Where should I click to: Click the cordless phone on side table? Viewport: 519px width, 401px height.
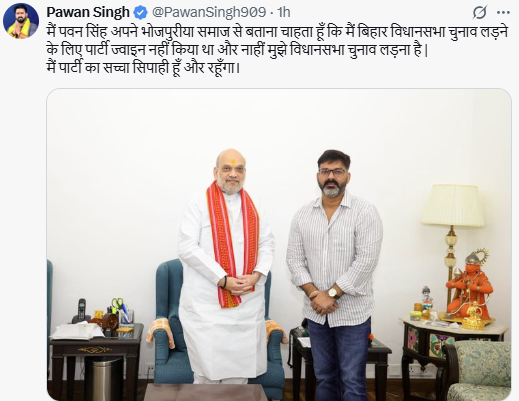(81, 310)
